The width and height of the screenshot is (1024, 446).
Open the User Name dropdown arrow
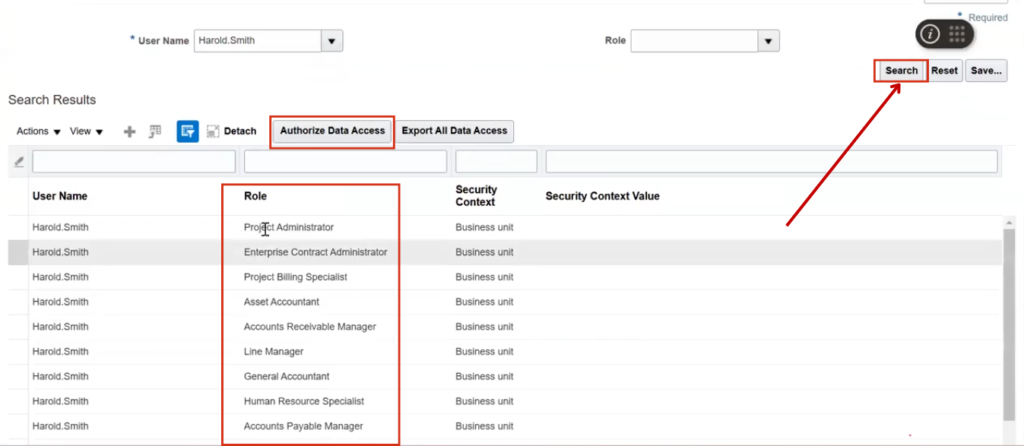[332, 41]
